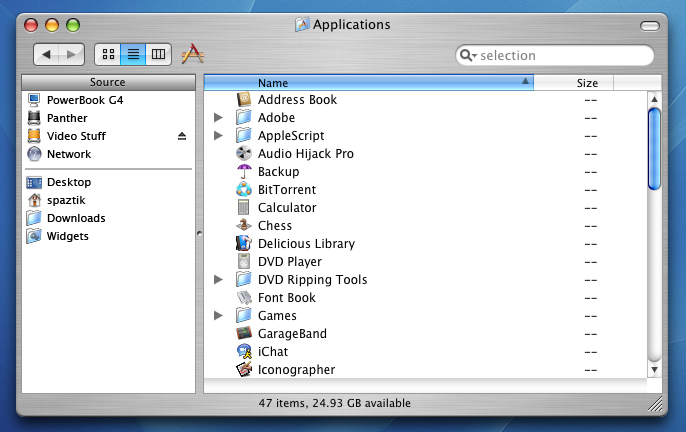This screenshot has width=686, height=432.
Task: Select the AppleScript folder icon
Action: [x=244, y=136]
